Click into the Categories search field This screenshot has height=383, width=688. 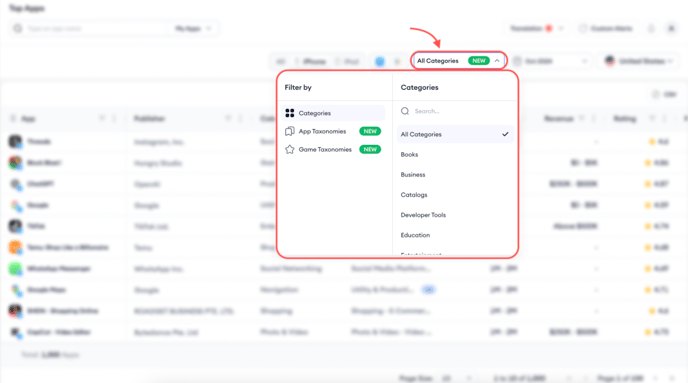[x=455, y=111]
